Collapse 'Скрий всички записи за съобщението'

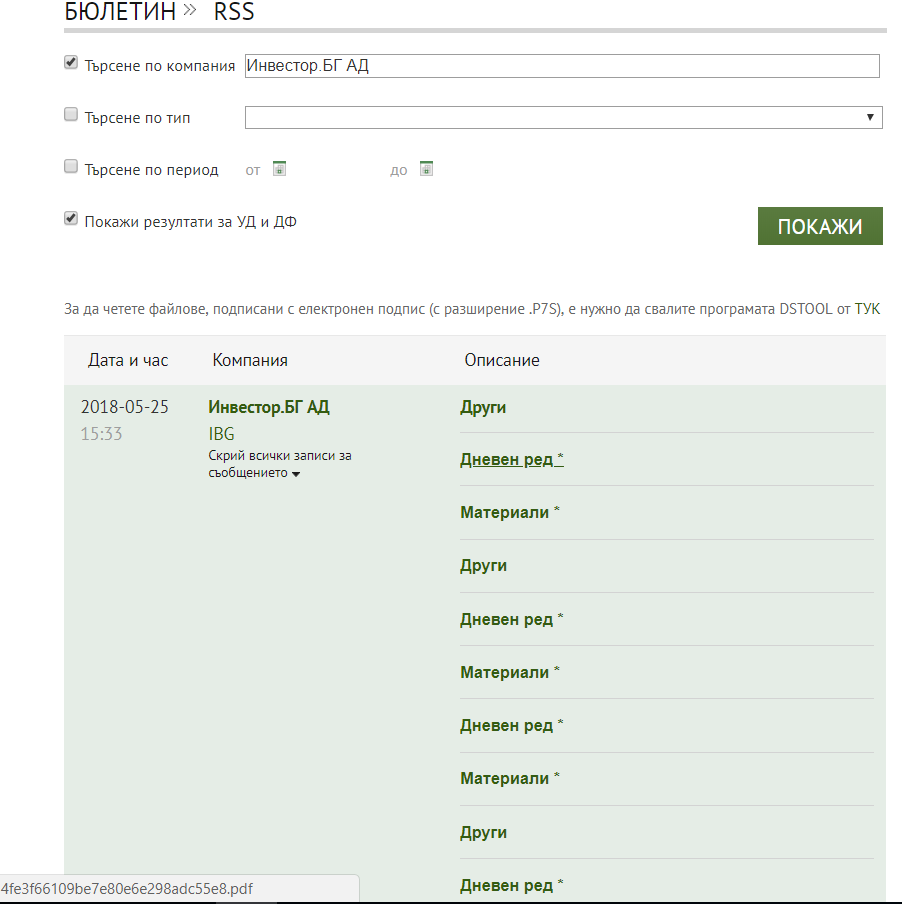pos(280,464)
